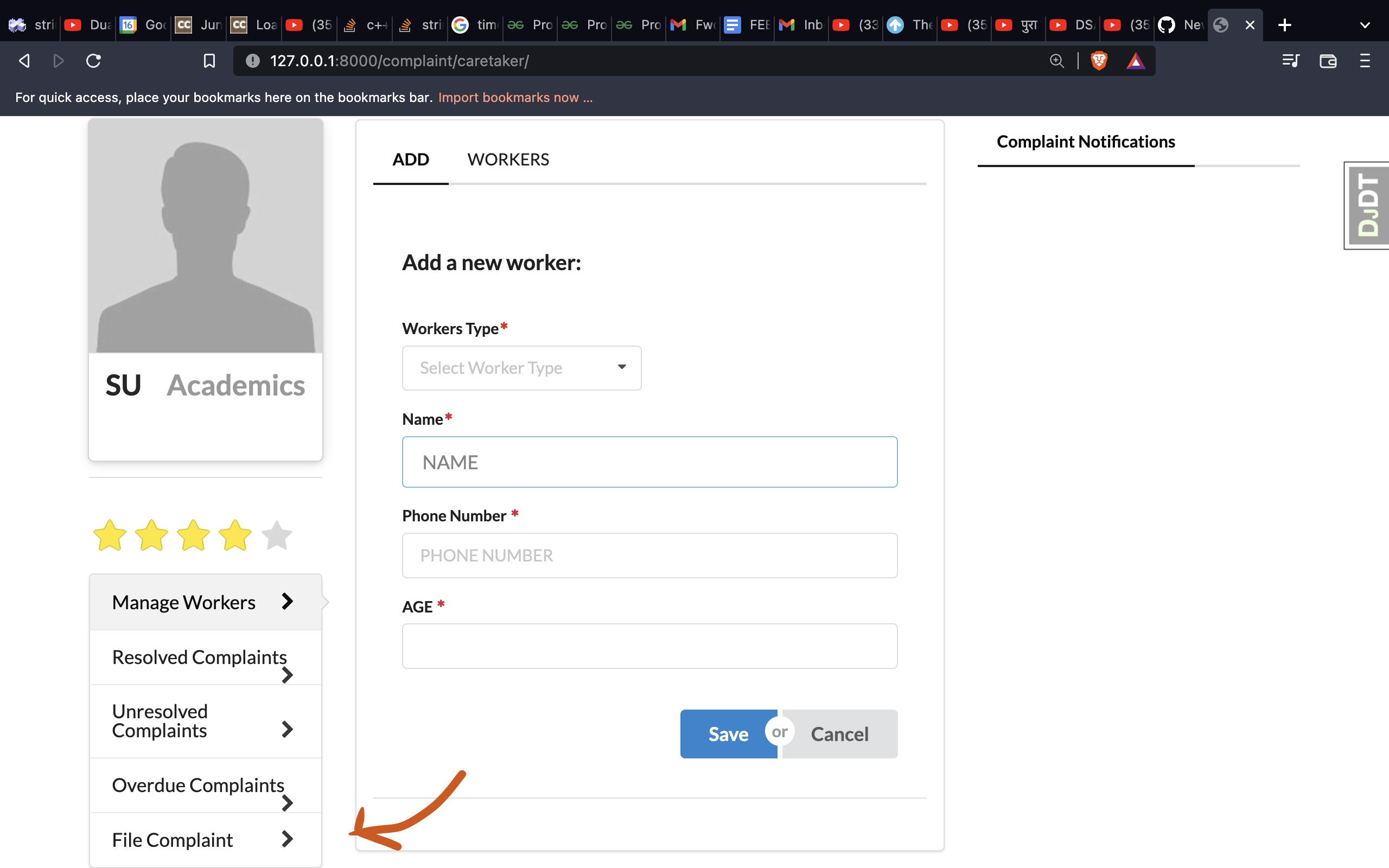The image size is (1389, 868).
Task: Open the Brave Wallet icon
Action: pos(1328,60)
